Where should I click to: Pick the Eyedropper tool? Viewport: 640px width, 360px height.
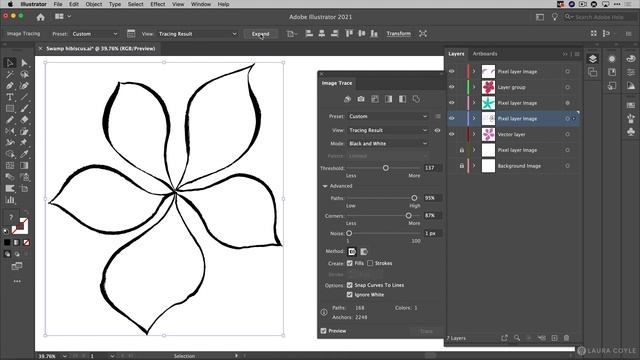(x=24, y=154)
